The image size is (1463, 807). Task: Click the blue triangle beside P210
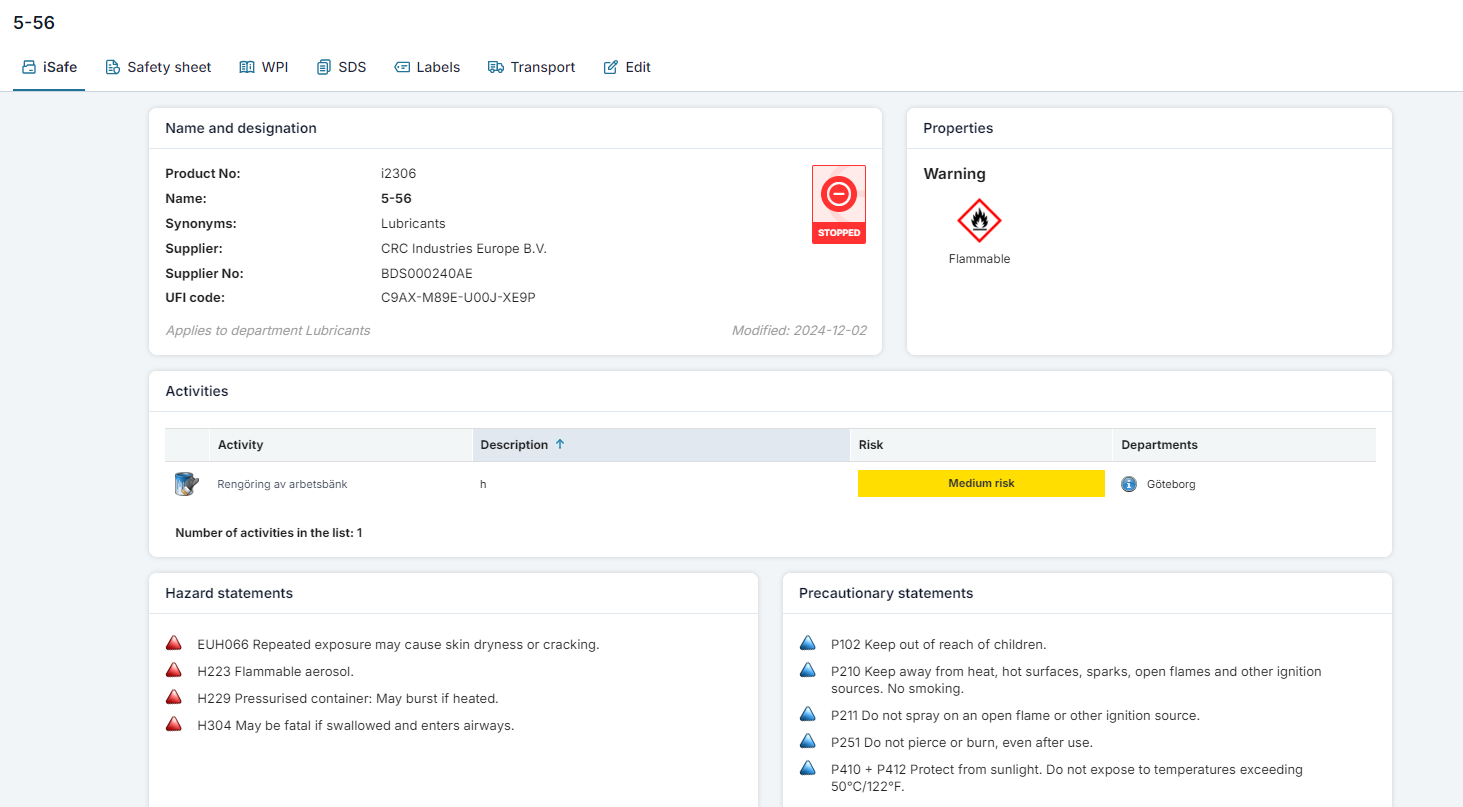(808, 670)
